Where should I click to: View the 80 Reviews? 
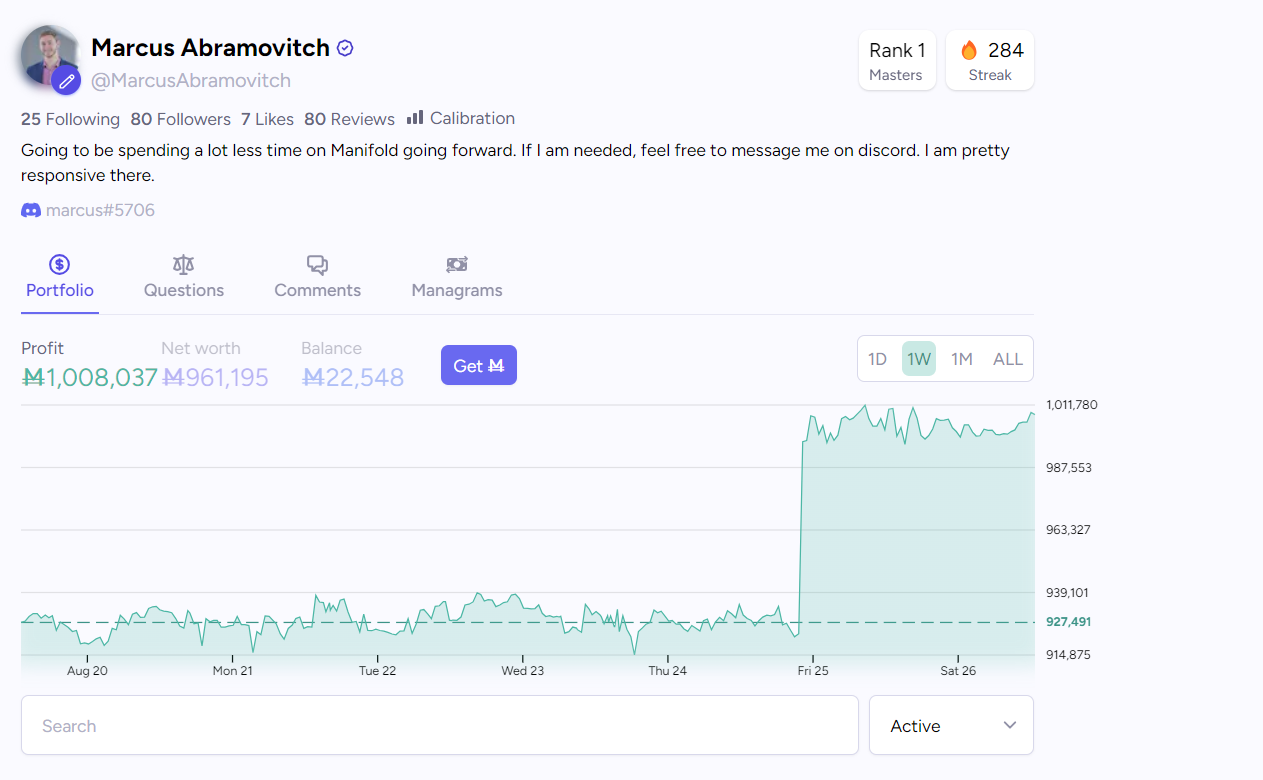tap(349, 119)
